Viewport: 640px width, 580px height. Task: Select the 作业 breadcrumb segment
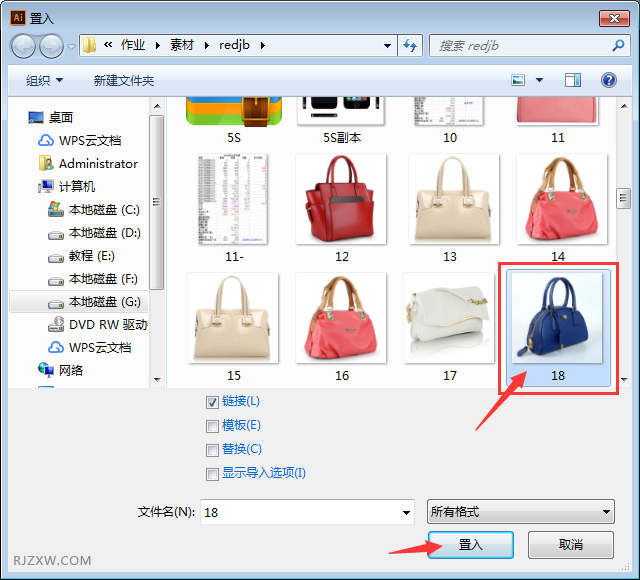coord(133,45)
